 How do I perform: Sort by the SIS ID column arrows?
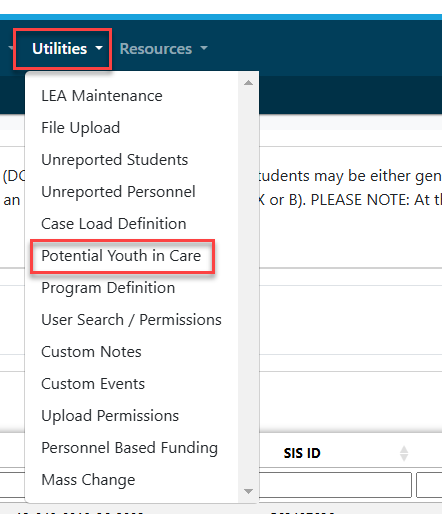pyautogui.click(x=404, y=453)
